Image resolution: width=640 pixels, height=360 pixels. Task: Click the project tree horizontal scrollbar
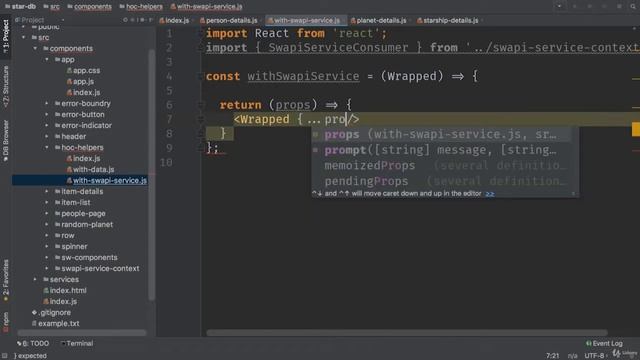(81, 333)
